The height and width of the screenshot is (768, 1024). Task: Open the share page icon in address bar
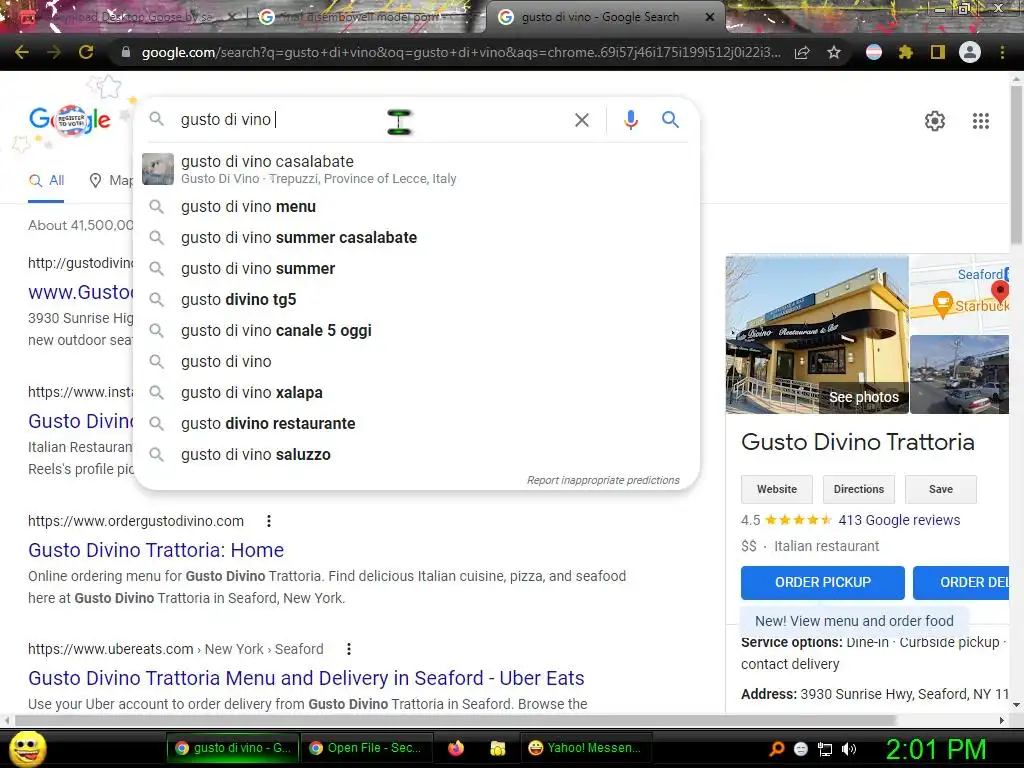pos(802,52)
